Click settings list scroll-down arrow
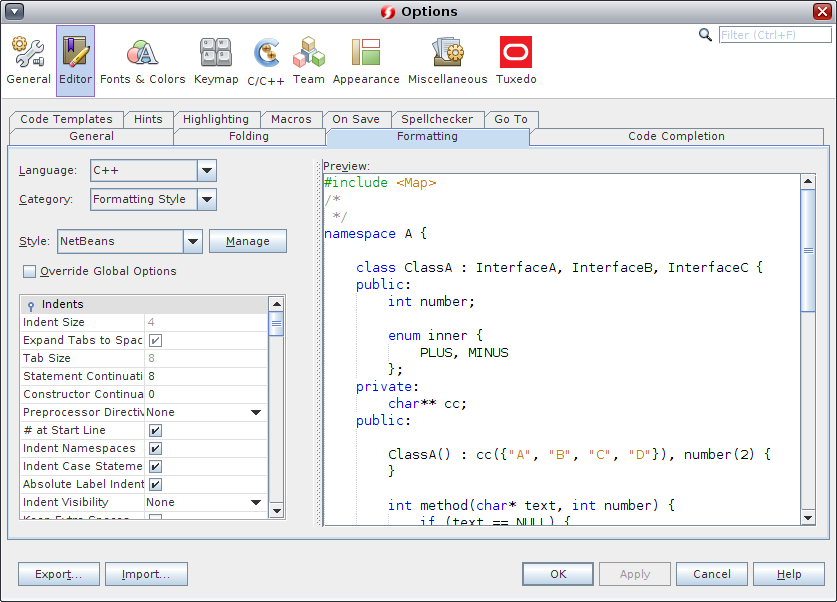The height and width of the screenshot is (602, 837). [276, 511]
